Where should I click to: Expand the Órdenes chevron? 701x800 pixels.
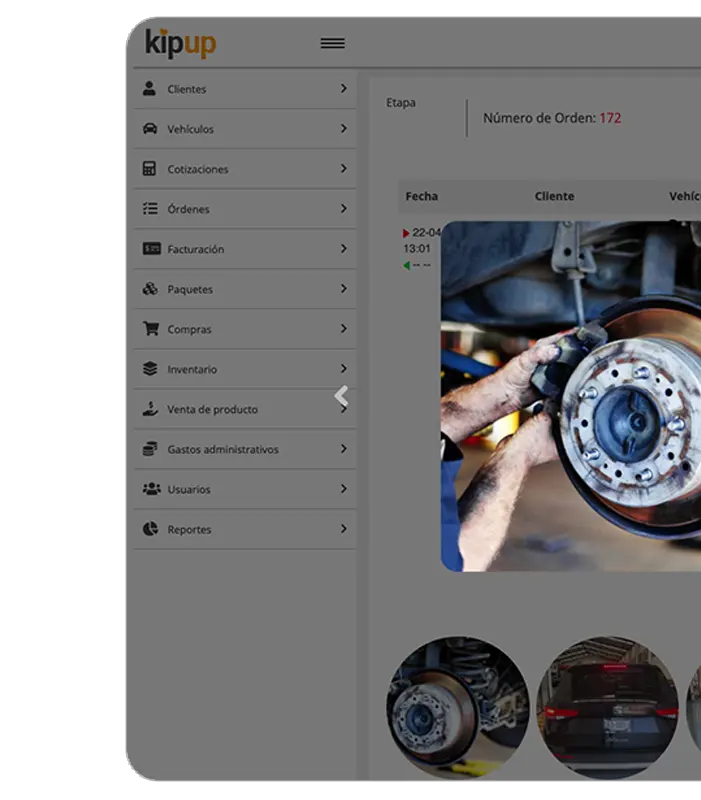tap(344, 208)
